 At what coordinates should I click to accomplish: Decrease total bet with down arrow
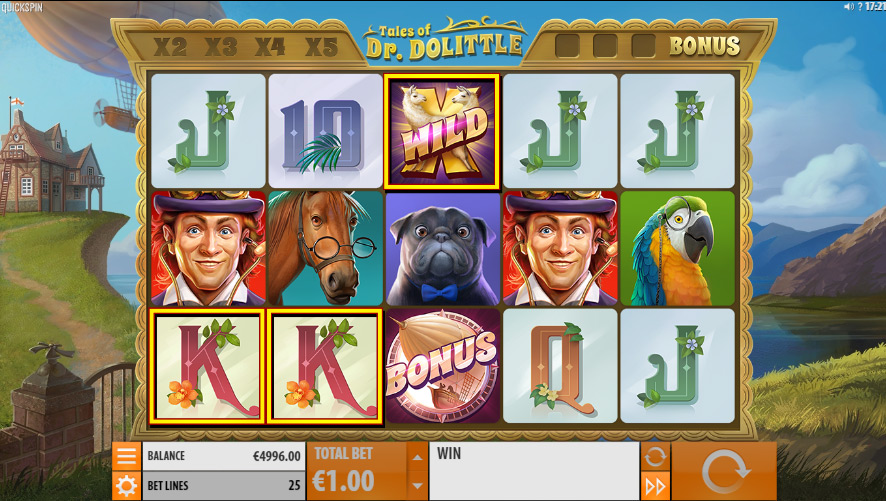pos(417,486)
